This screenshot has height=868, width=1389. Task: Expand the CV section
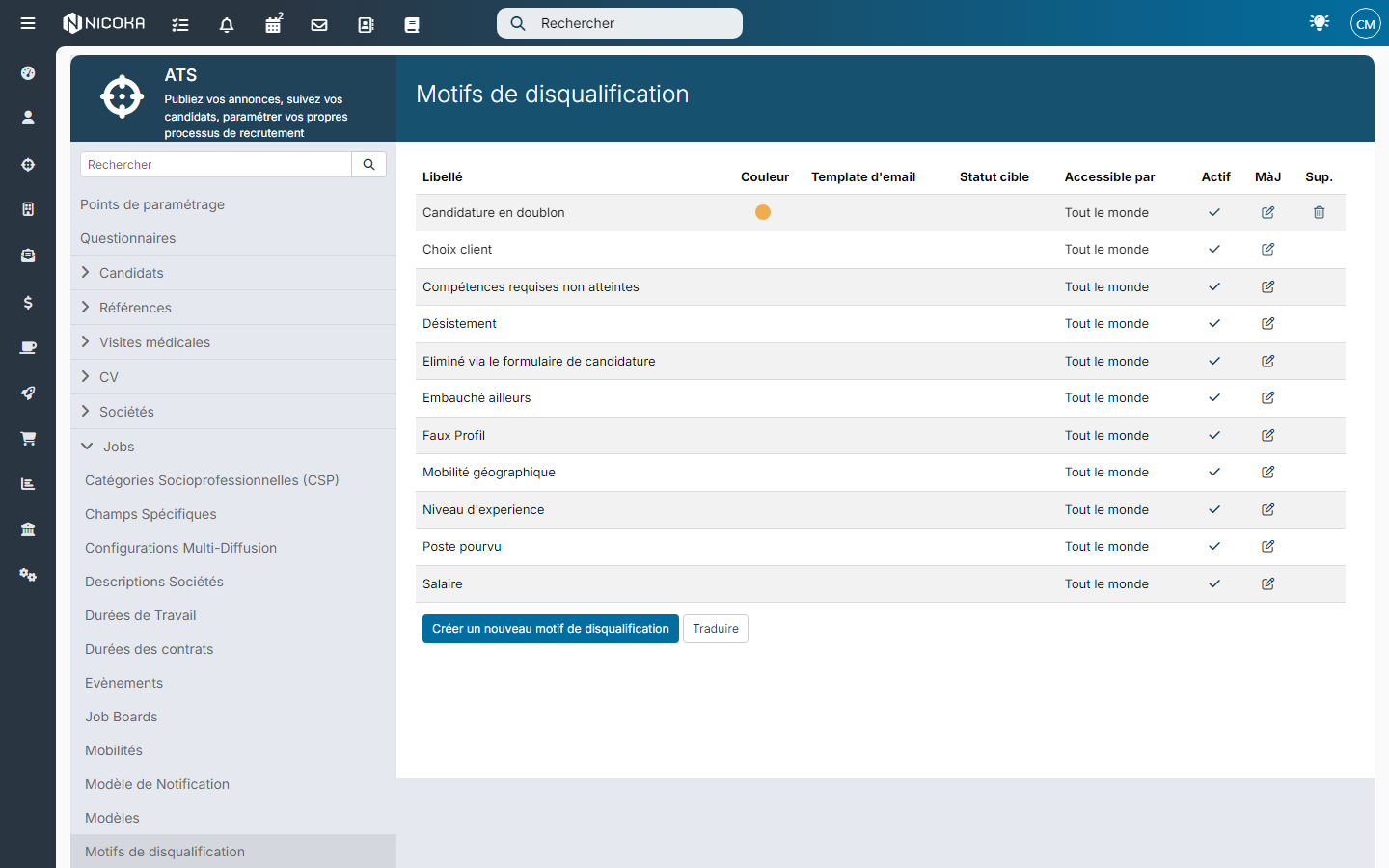click(233, 377)
